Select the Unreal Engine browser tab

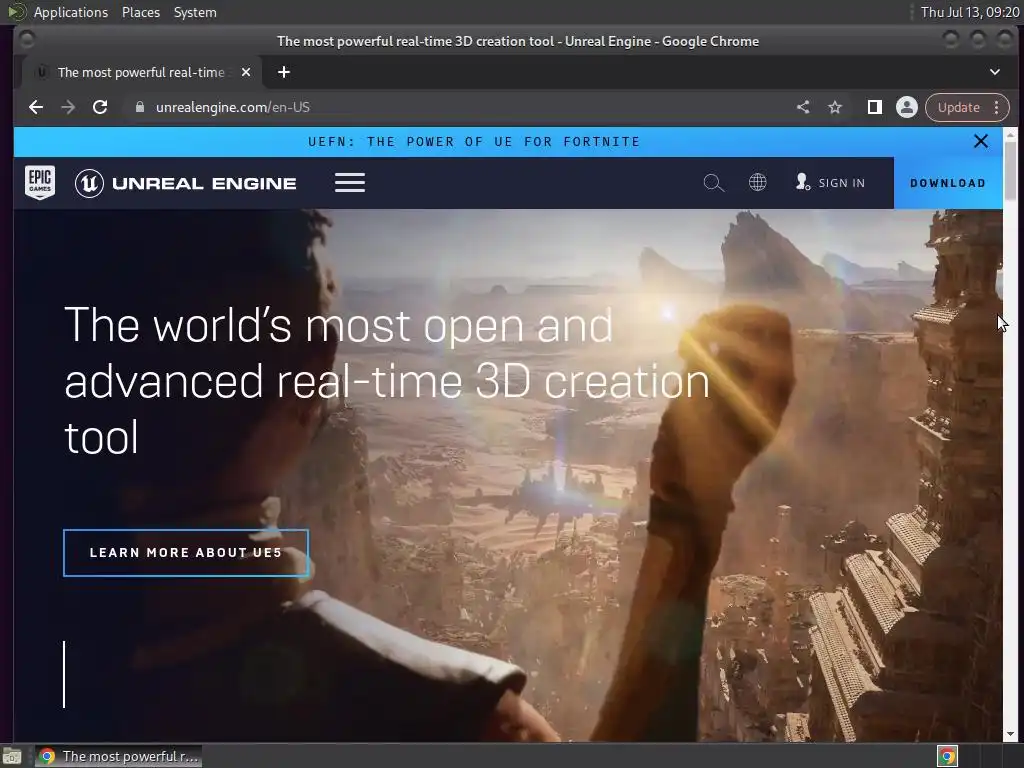click(x=142, y=72)
